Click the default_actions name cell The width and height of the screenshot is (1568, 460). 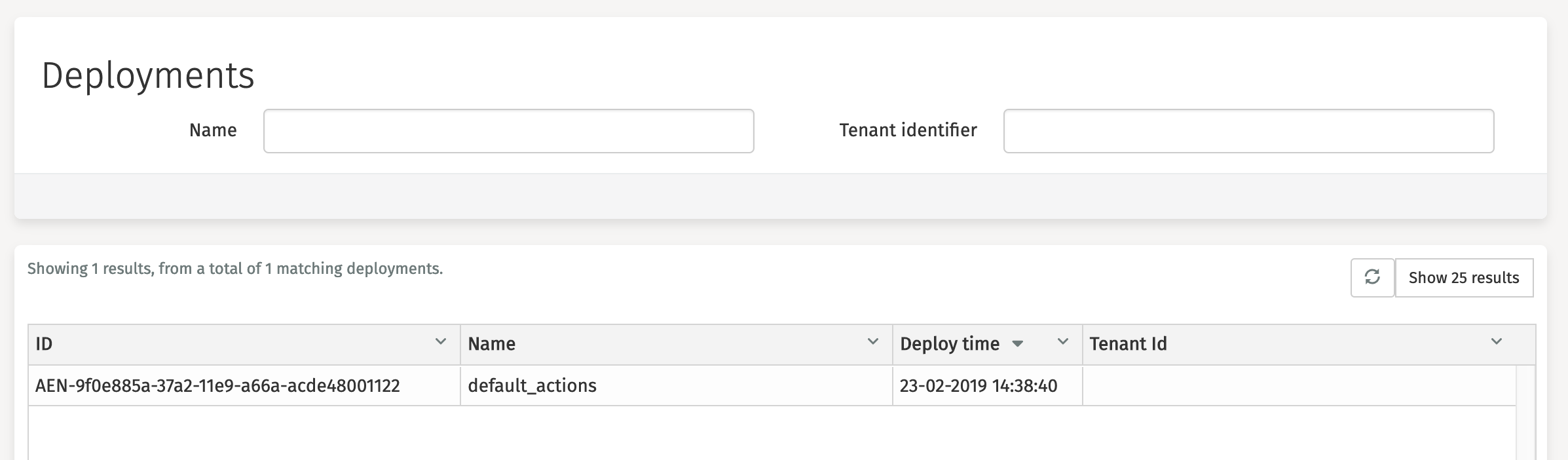pyautogui.click(x=532, y=385)
